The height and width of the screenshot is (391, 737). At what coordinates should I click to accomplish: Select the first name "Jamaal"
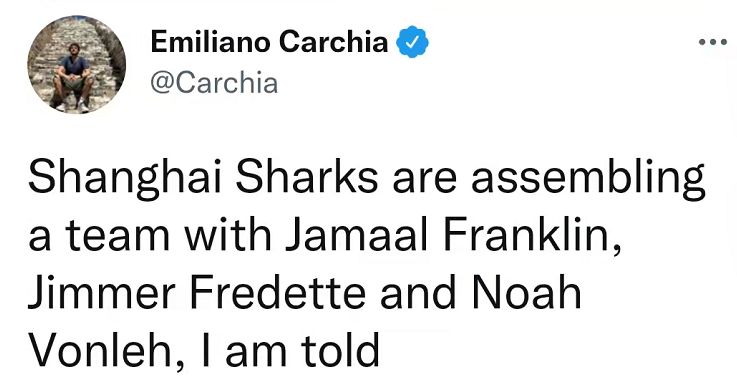[357, 235]
